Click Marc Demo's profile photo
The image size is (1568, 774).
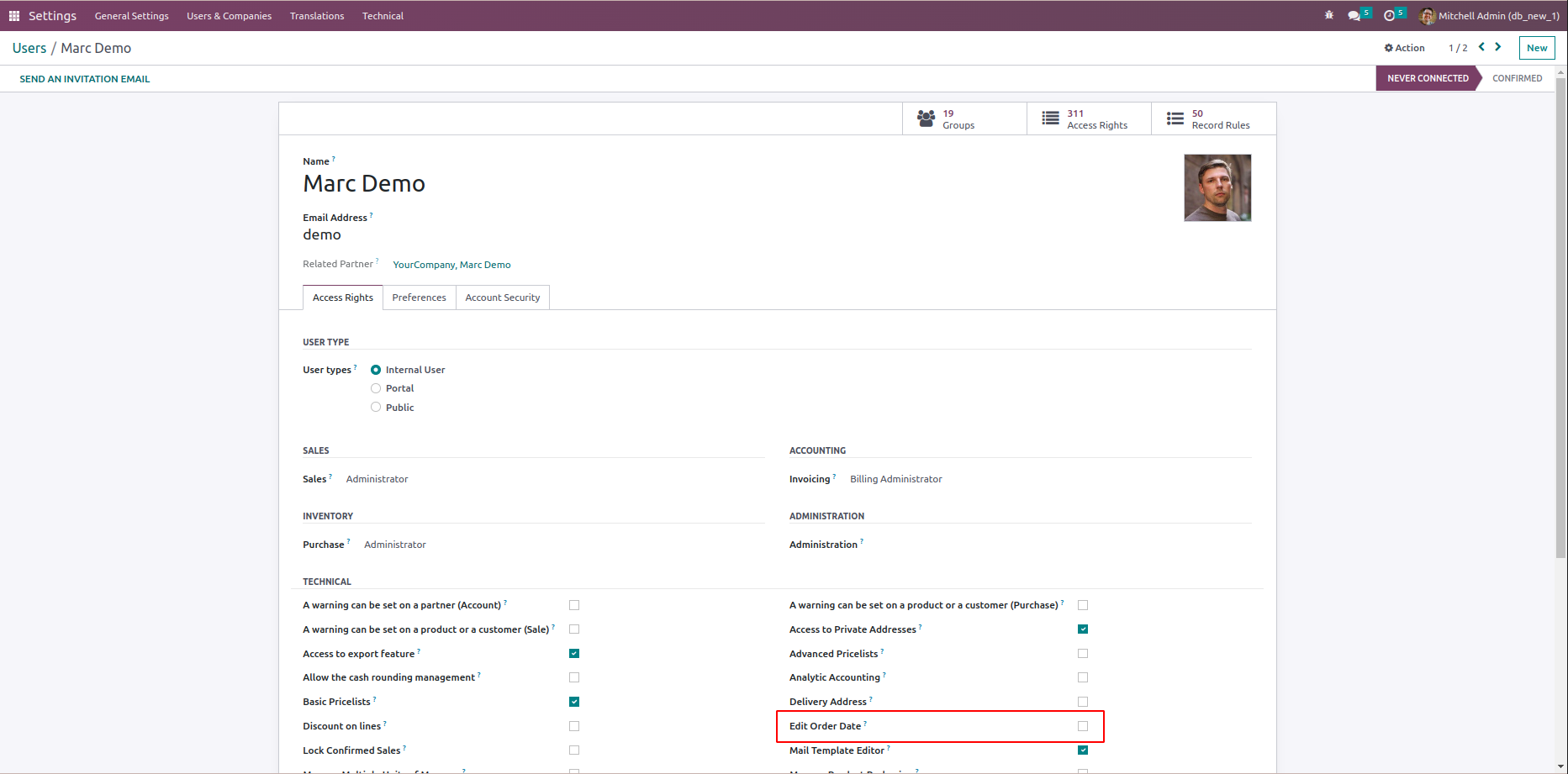coord(1217,187)
